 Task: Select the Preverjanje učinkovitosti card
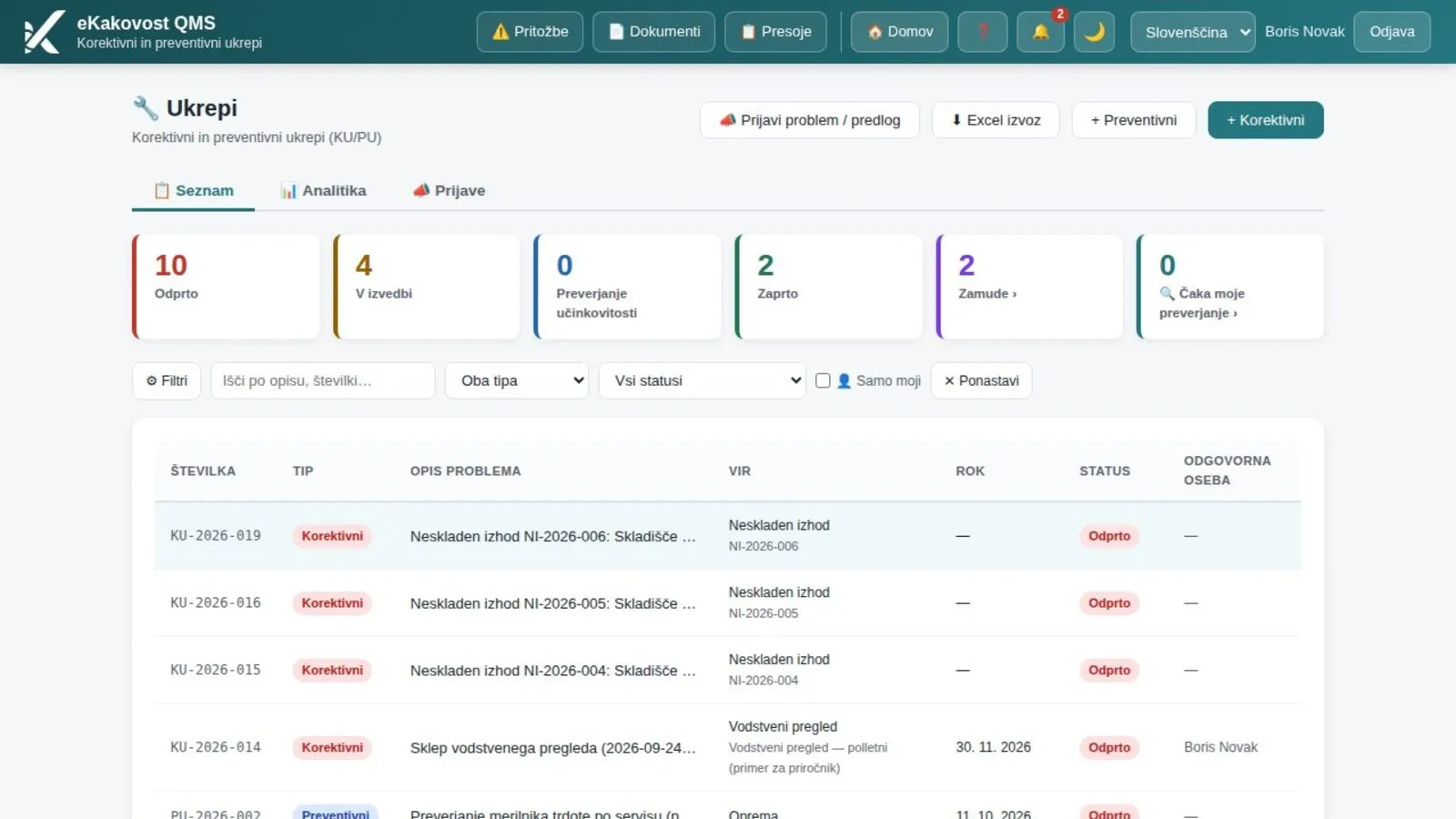[628, 287]
